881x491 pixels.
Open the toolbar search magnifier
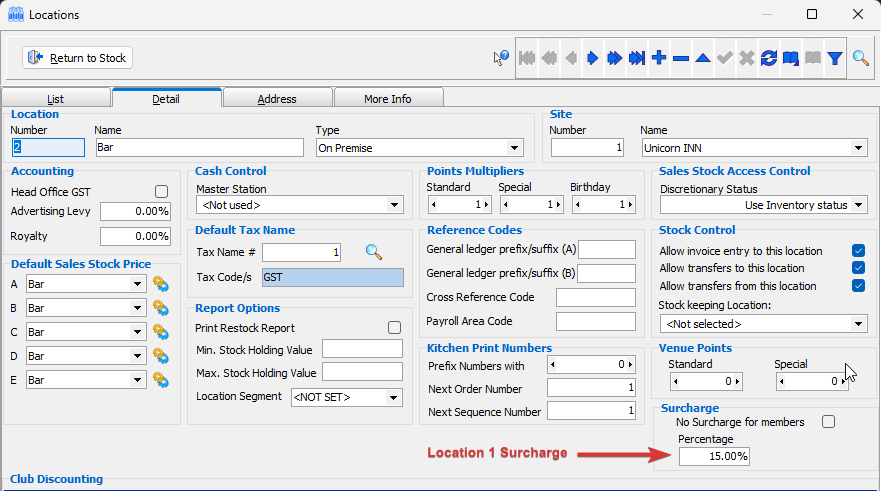(x=860, y=58)
